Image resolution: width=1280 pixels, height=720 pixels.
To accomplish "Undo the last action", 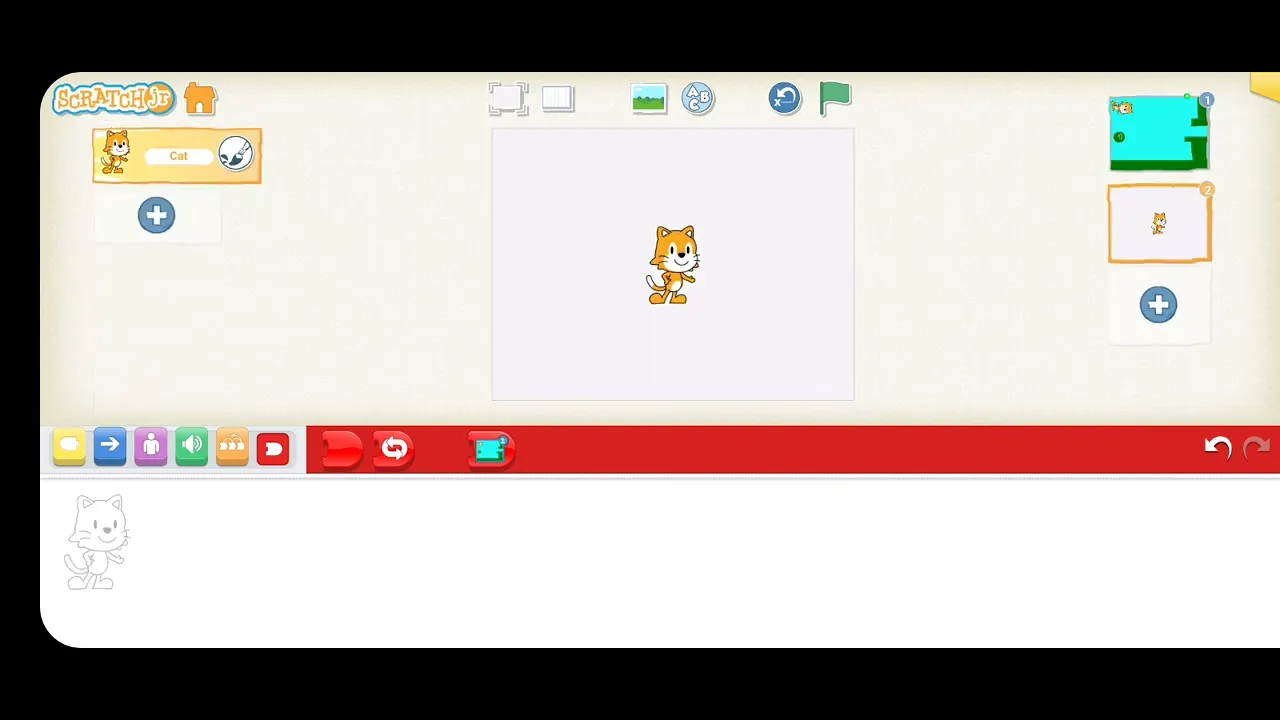I will (1217, 447).
